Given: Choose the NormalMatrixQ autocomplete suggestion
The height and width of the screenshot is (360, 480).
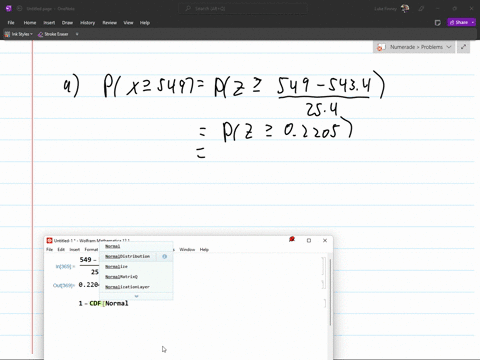Looking at the screenshot, I should point(136,277).
